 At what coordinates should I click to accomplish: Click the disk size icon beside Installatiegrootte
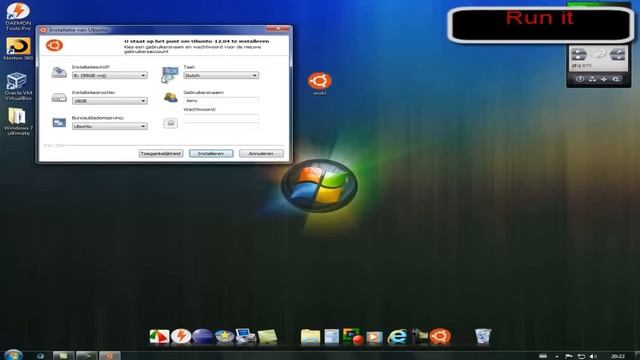click(x=59, y=98)
